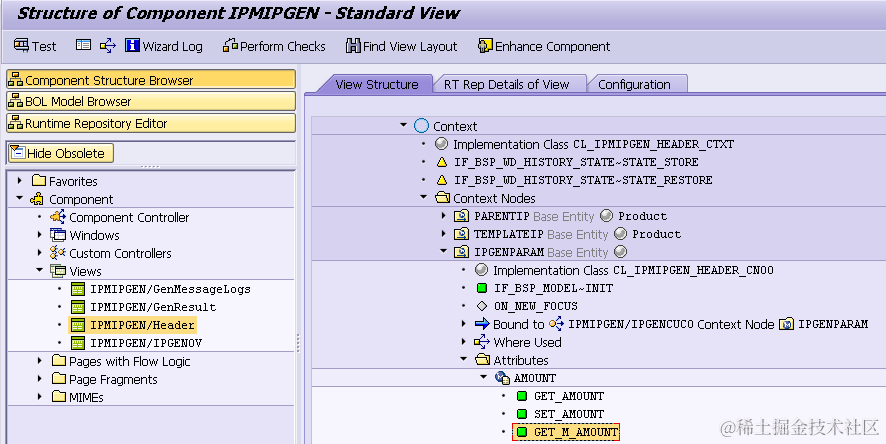Expand the PARENTIP context node
Screen dimensions: 886x444
(444, 216)
